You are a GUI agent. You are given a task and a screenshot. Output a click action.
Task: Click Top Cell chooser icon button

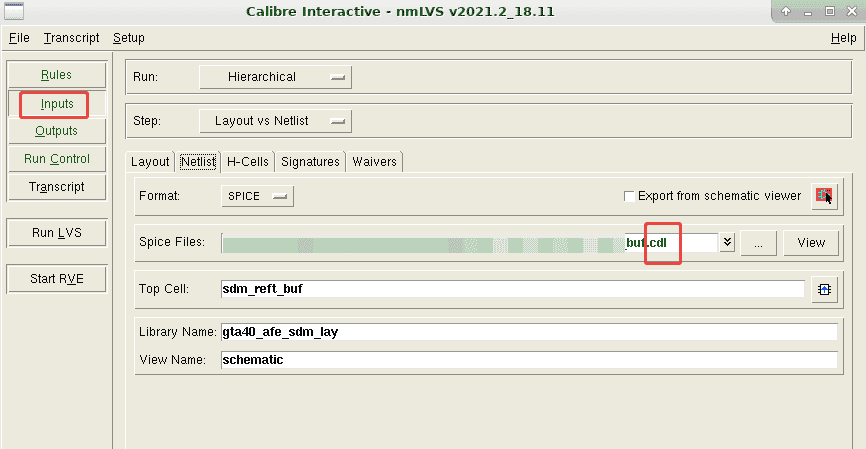coord(824,289)
